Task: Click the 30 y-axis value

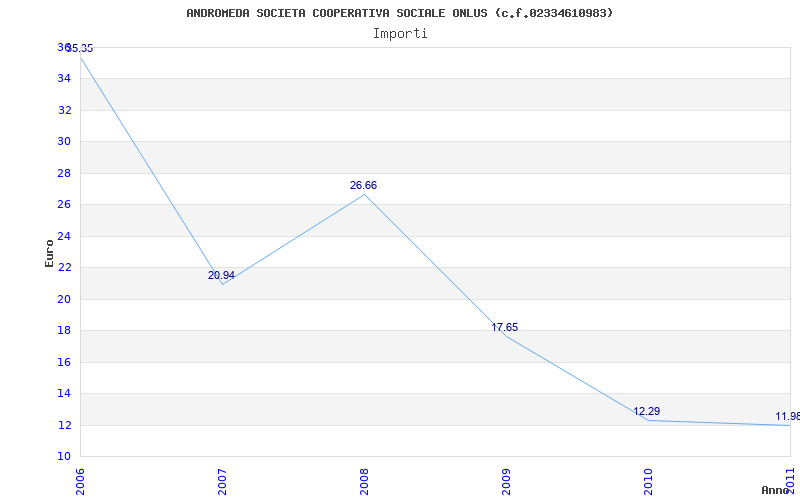Action: tap(64, 141)
